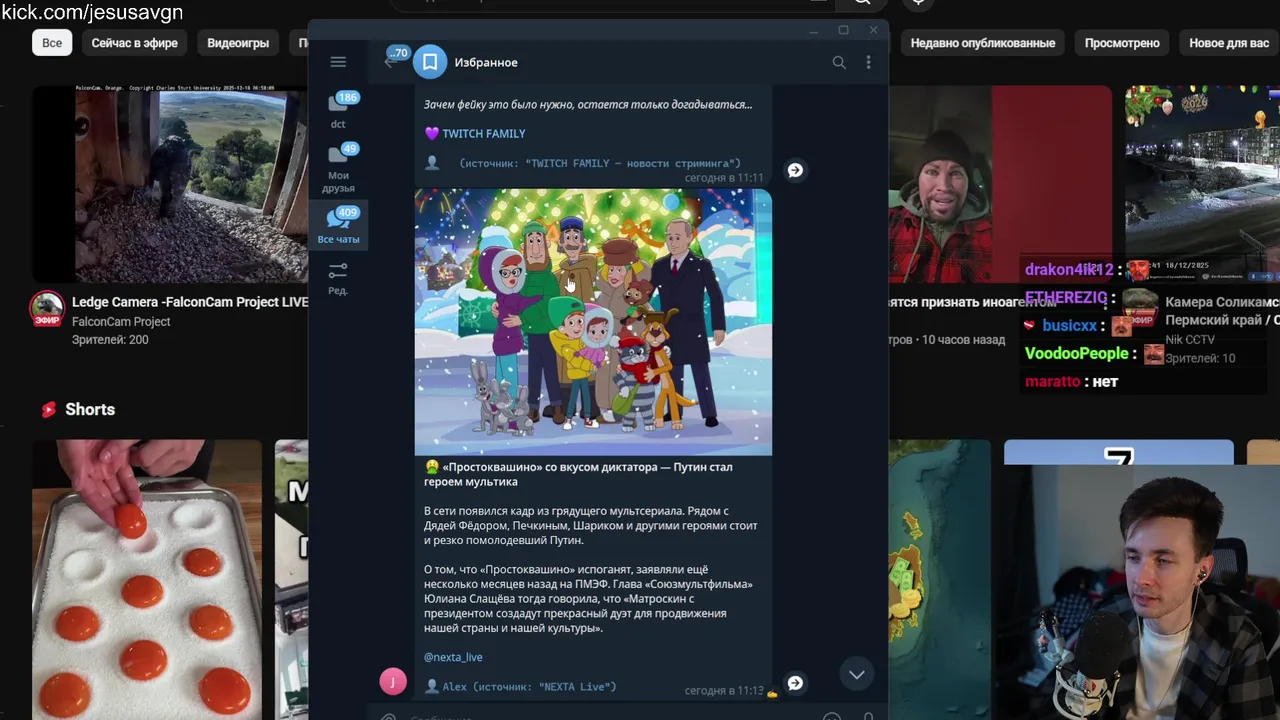Open the @nexta_live mention link
Image resolution: width=1280 pixels, height=720 pixels.
point(453,657)
